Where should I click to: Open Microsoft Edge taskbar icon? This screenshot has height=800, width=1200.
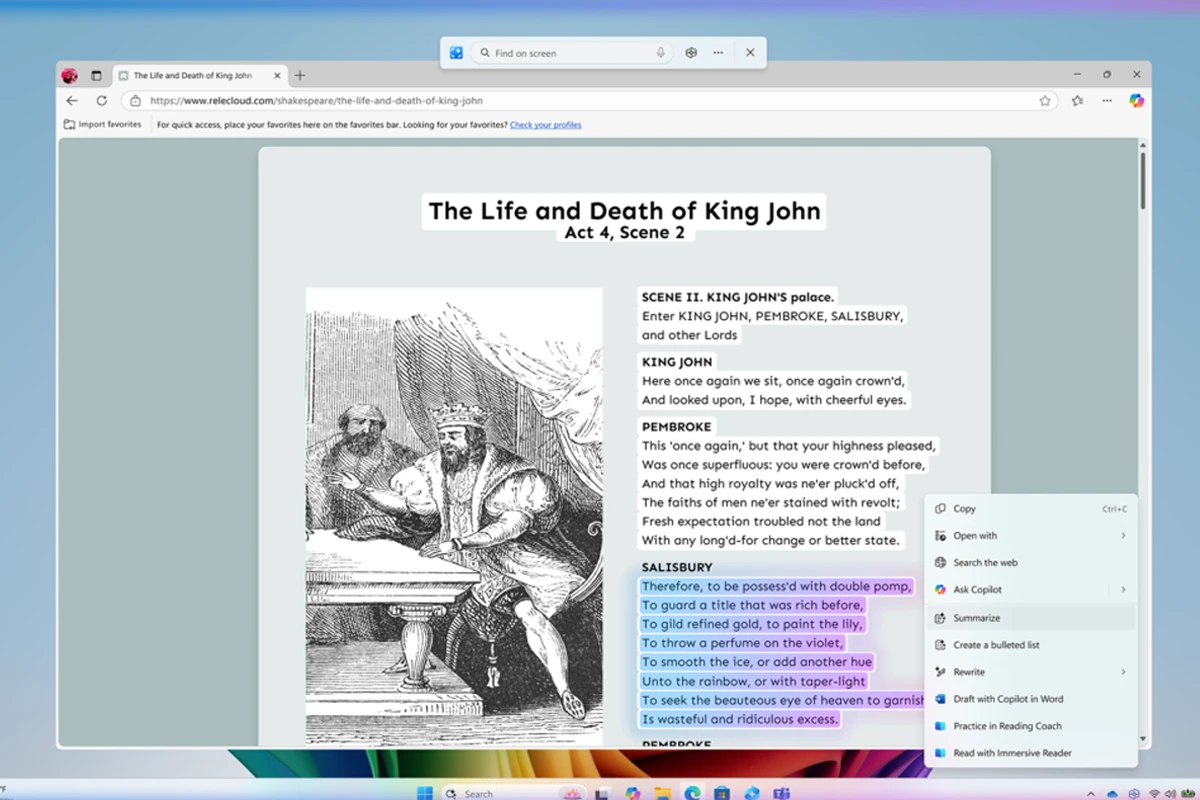coord(692,793)
